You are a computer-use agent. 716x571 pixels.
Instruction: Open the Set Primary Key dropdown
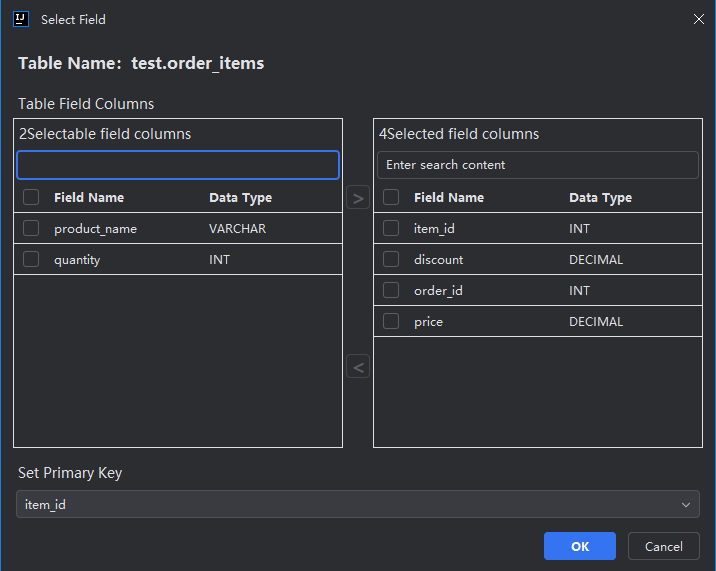357,505
